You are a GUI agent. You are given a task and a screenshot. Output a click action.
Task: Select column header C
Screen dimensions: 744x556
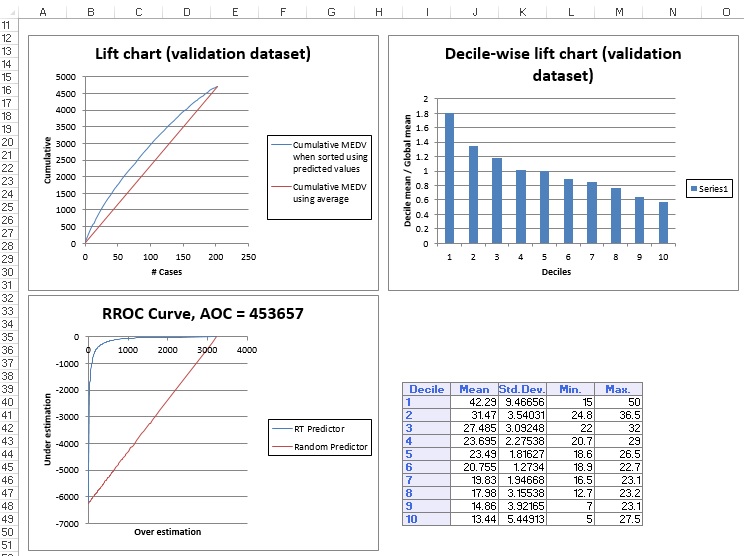(137, 11)
